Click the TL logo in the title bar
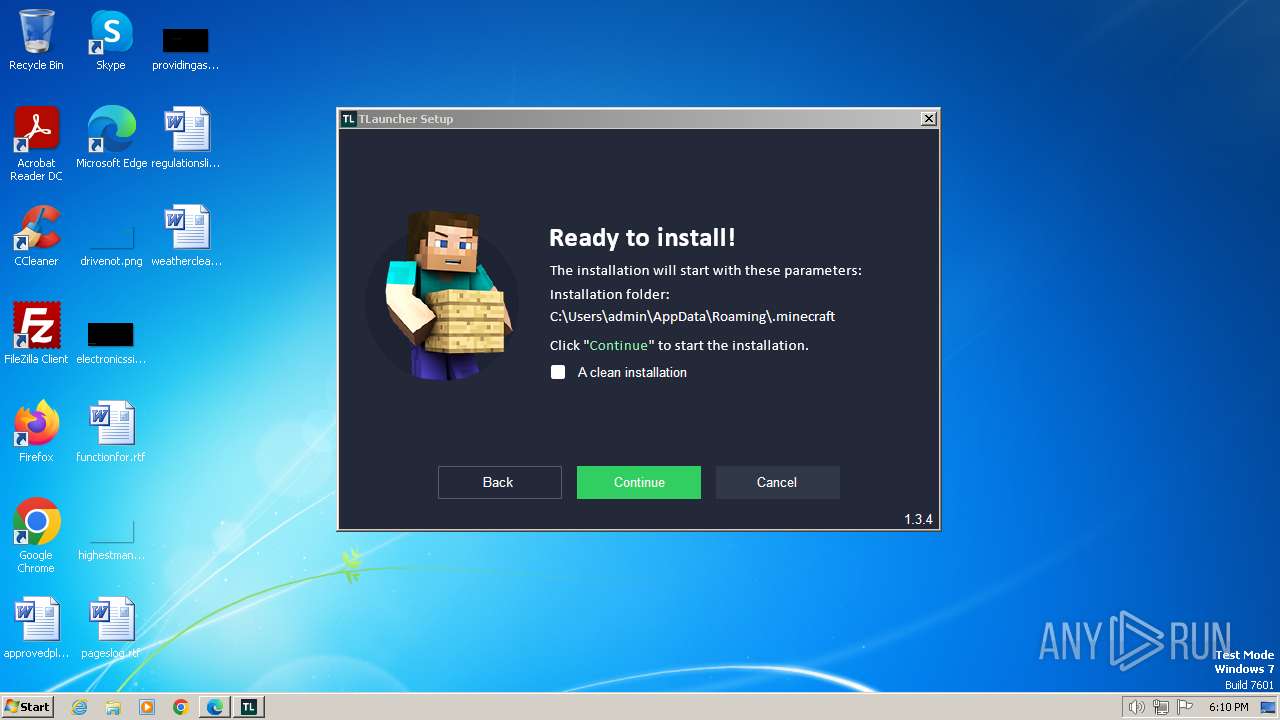 (x=348, y=119)
